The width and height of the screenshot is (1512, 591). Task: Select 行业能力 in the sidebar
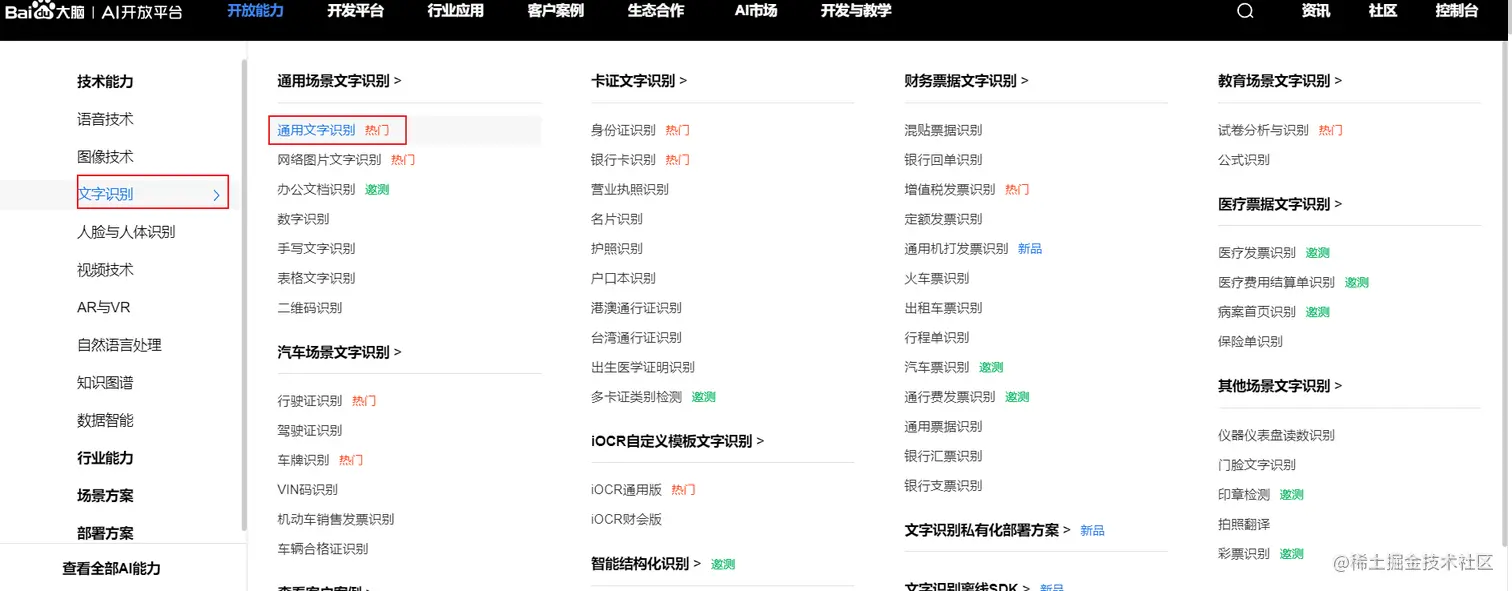coord(105,458)
